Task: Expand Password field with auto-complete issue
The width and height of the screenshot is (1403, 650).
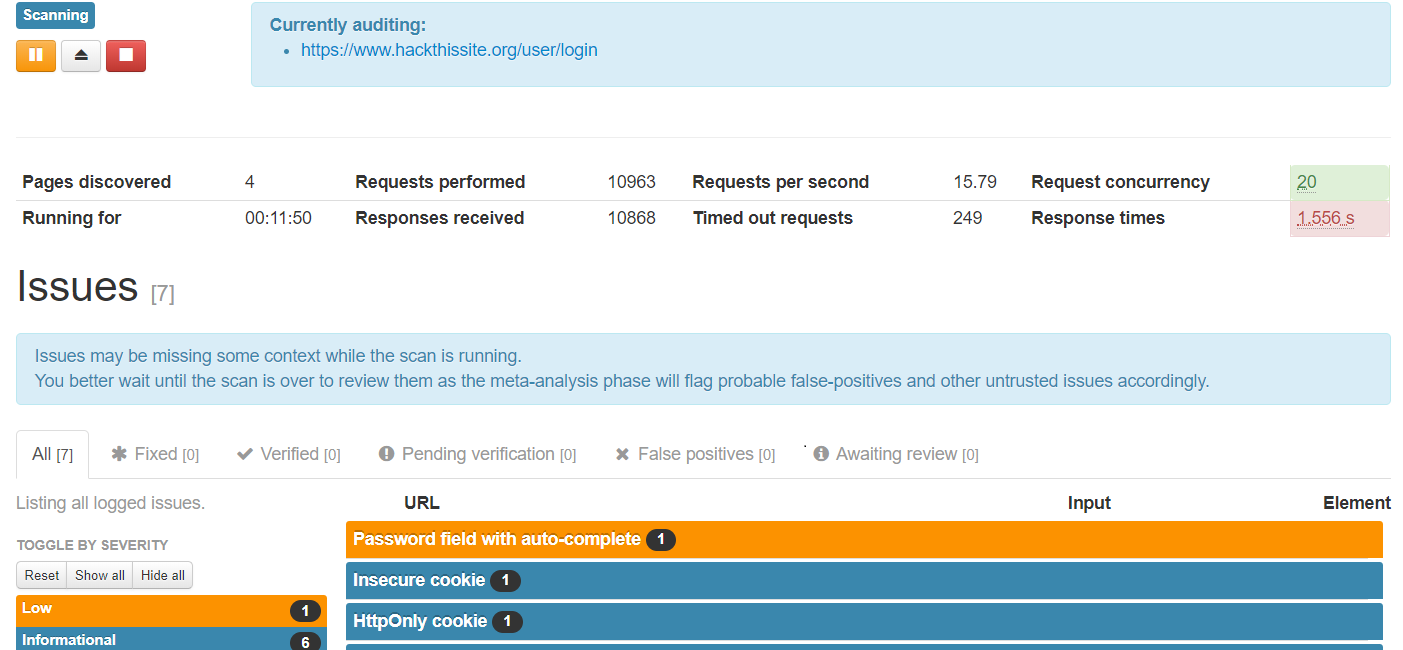Action: [497, 539]
